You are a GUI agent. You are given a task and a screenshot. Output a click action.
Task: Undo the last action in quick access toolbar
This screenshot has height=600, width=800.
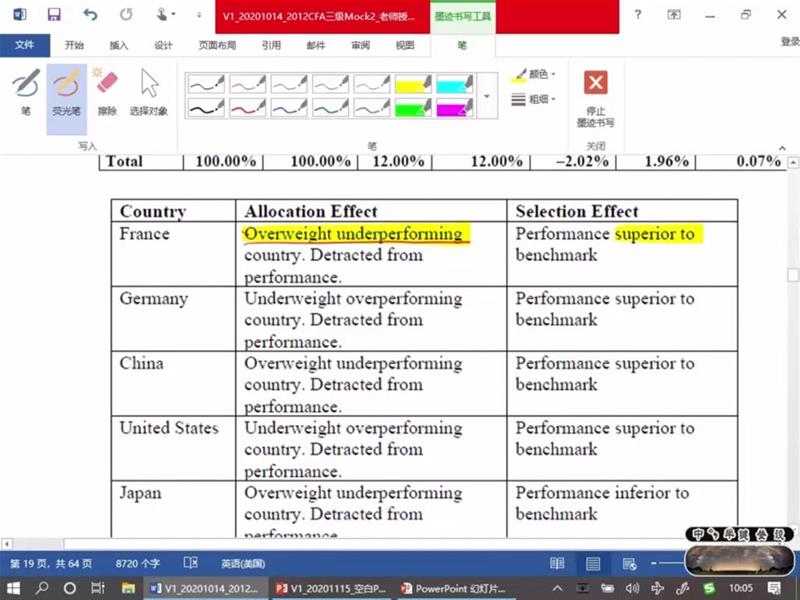(x=90, y=15)
